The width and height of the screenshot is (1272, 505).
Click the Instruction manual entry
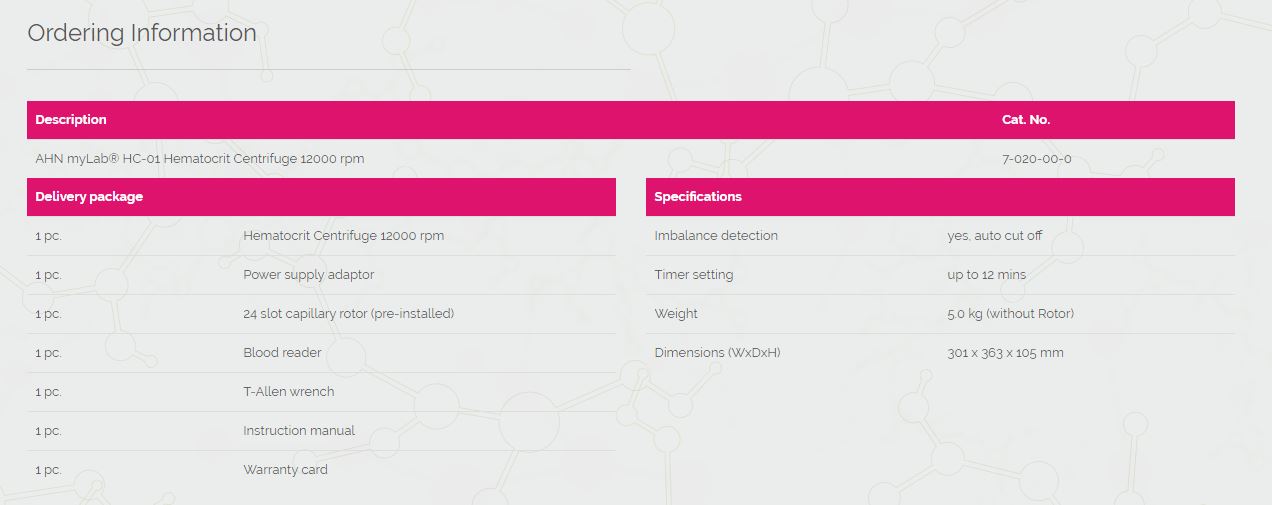[299, 431]
